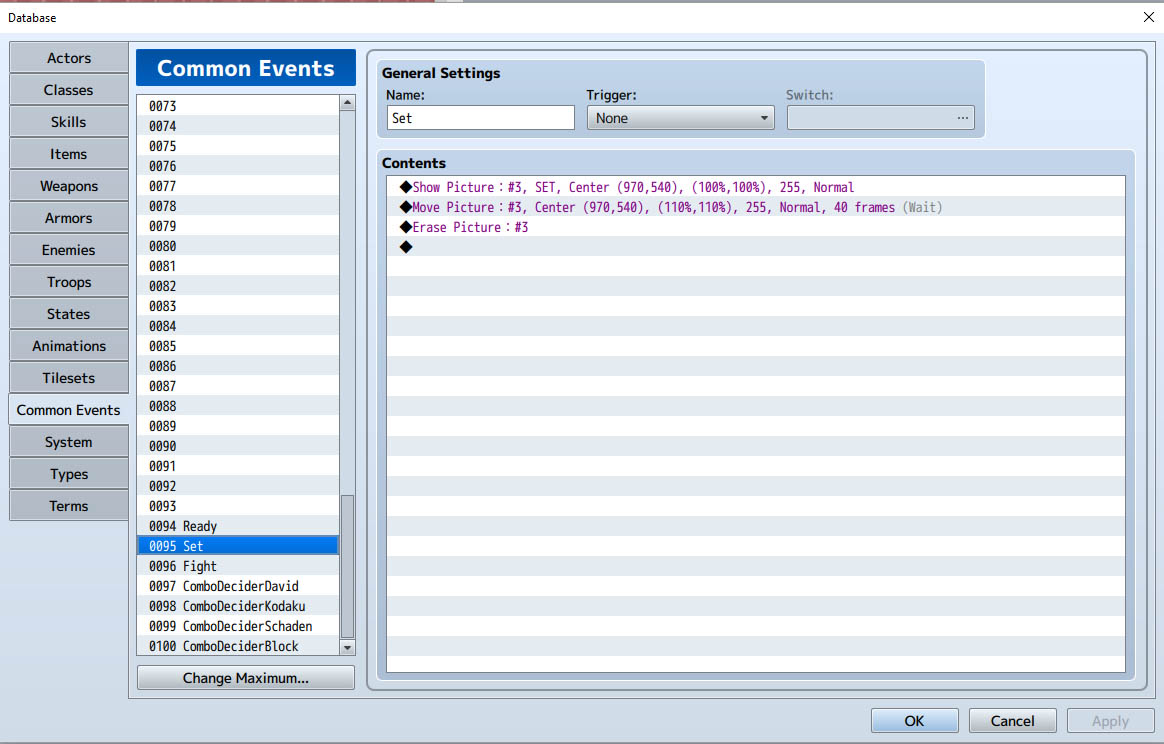This screenshot has width=1164, height=744.
Task: Choose common event 0094 Ready
Action: [238, 526]
